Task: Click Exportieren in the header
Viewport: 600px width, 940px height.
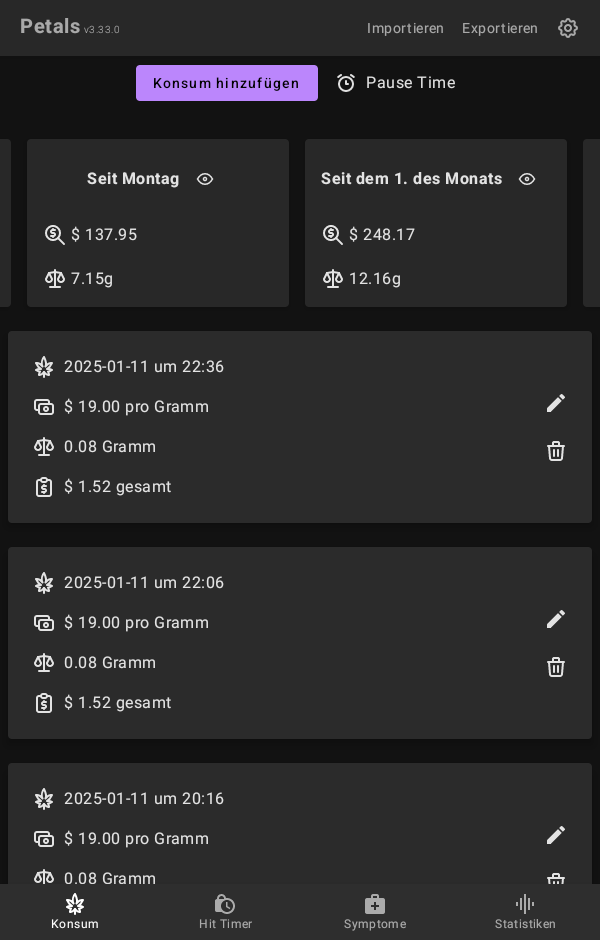Action: [500, 28]
